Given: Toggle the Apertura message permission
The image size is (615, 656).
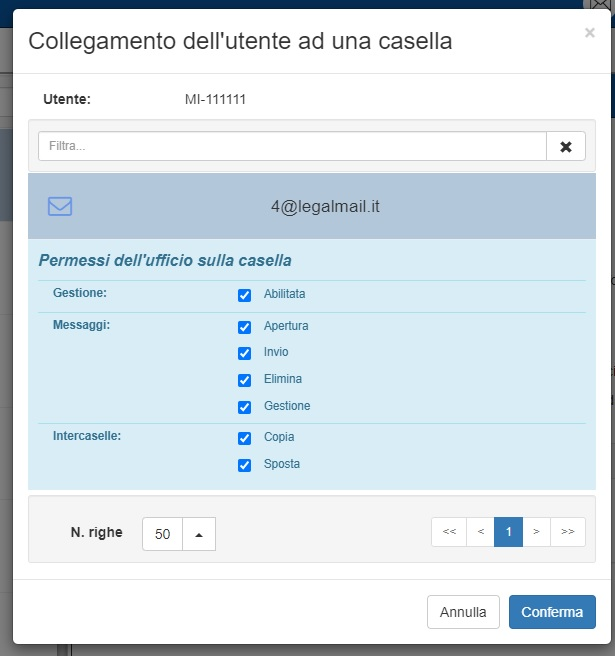Looking at the screenshot, I should pos(244,327).
